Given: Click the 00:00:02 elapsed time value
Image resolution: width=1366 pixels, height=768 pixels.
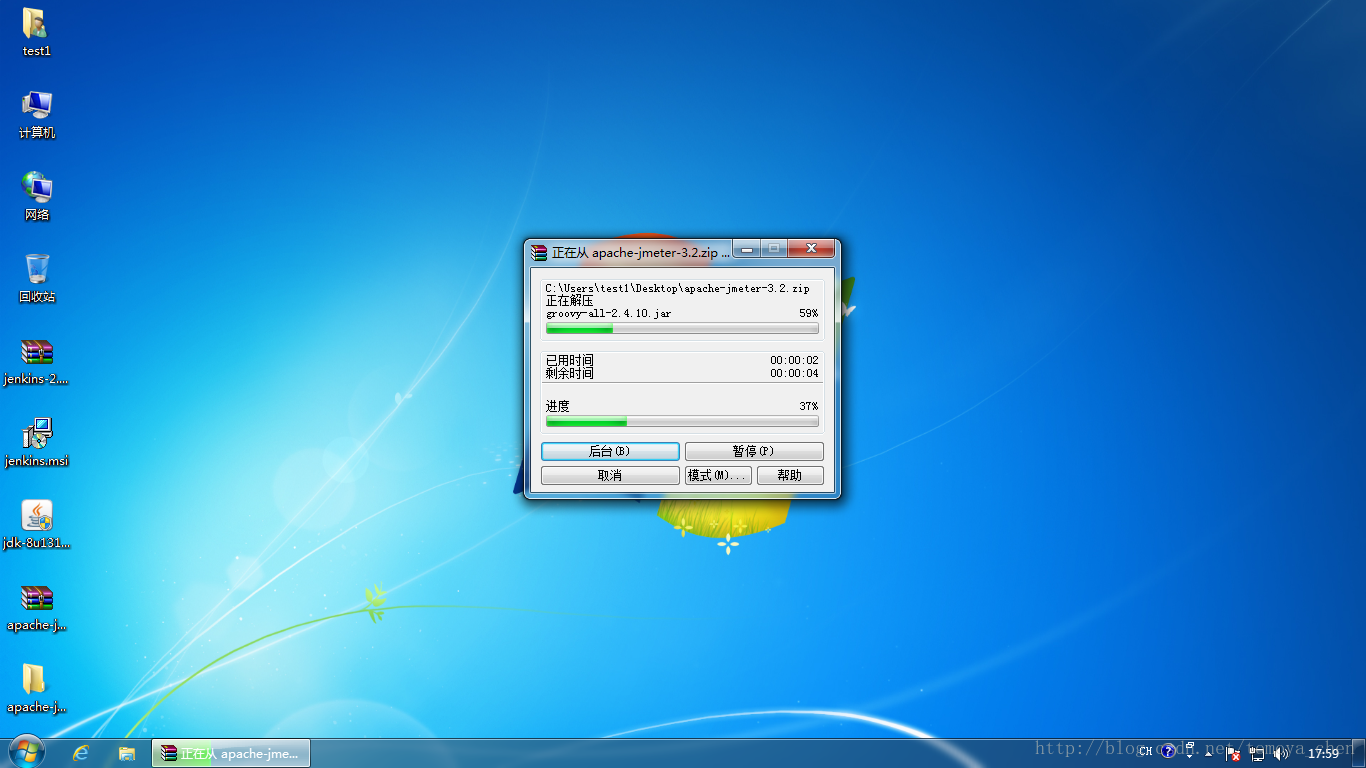Looking at the screenshot, I should [x=794, y=360].
